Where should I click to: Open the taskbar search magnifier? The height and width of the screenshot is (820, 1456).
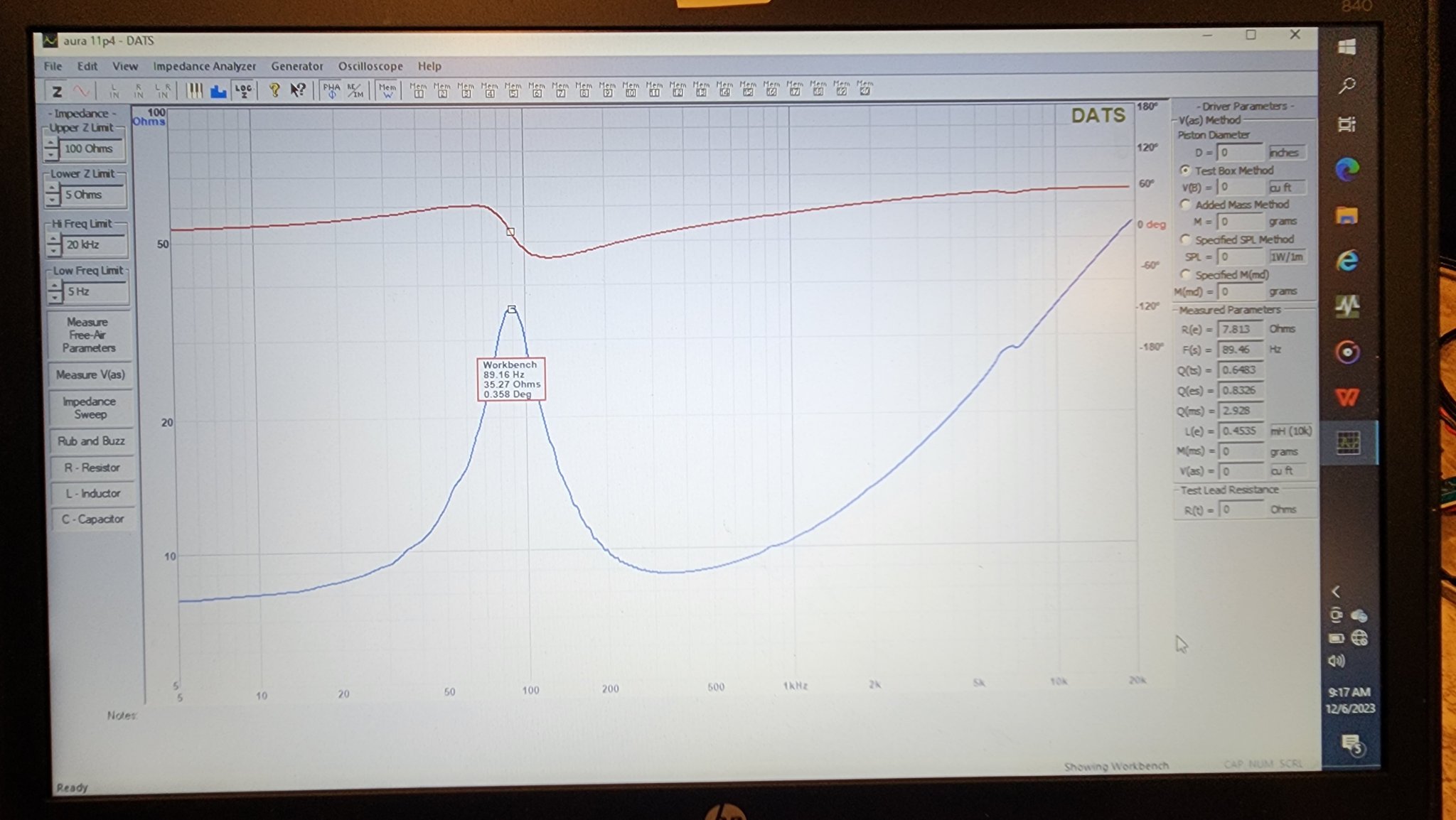coord(1347,86)
